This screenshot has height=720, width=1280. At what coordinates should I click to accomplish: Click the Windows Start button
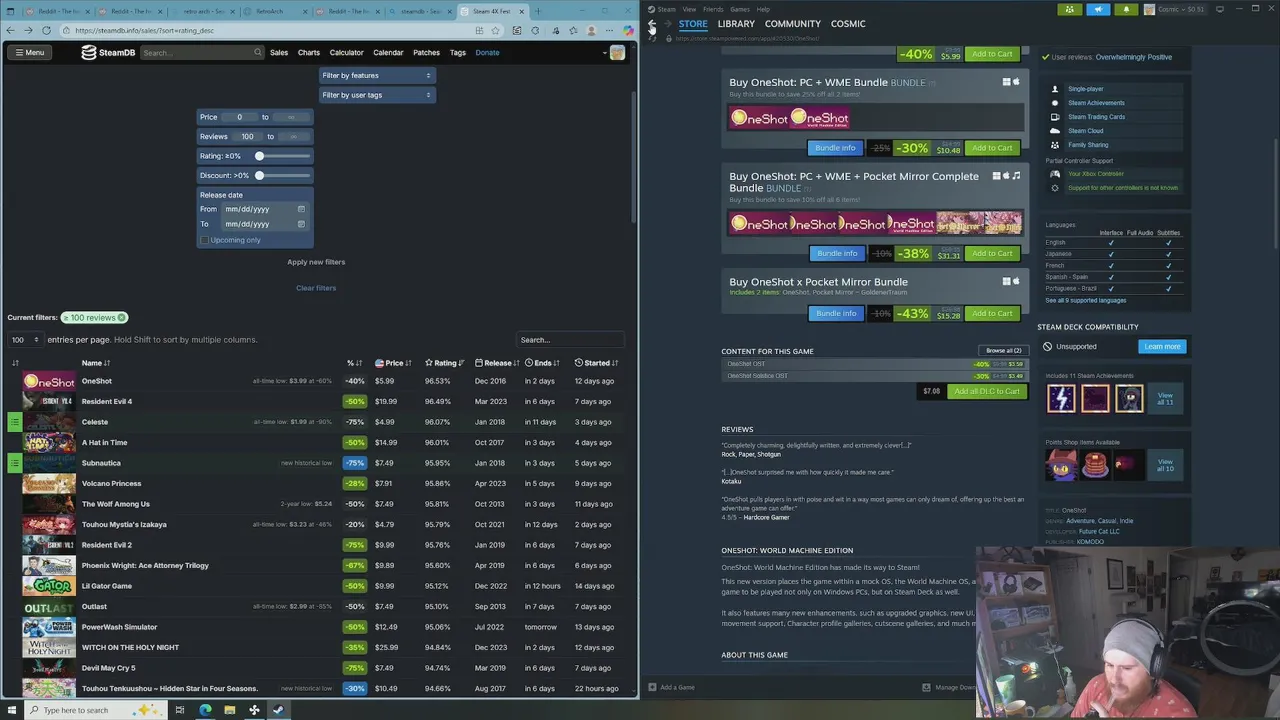point(11,710)
